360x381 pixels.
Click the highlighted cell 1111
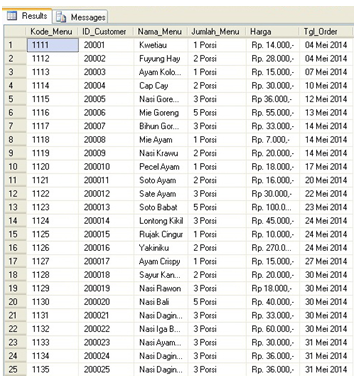click(53, 45)
